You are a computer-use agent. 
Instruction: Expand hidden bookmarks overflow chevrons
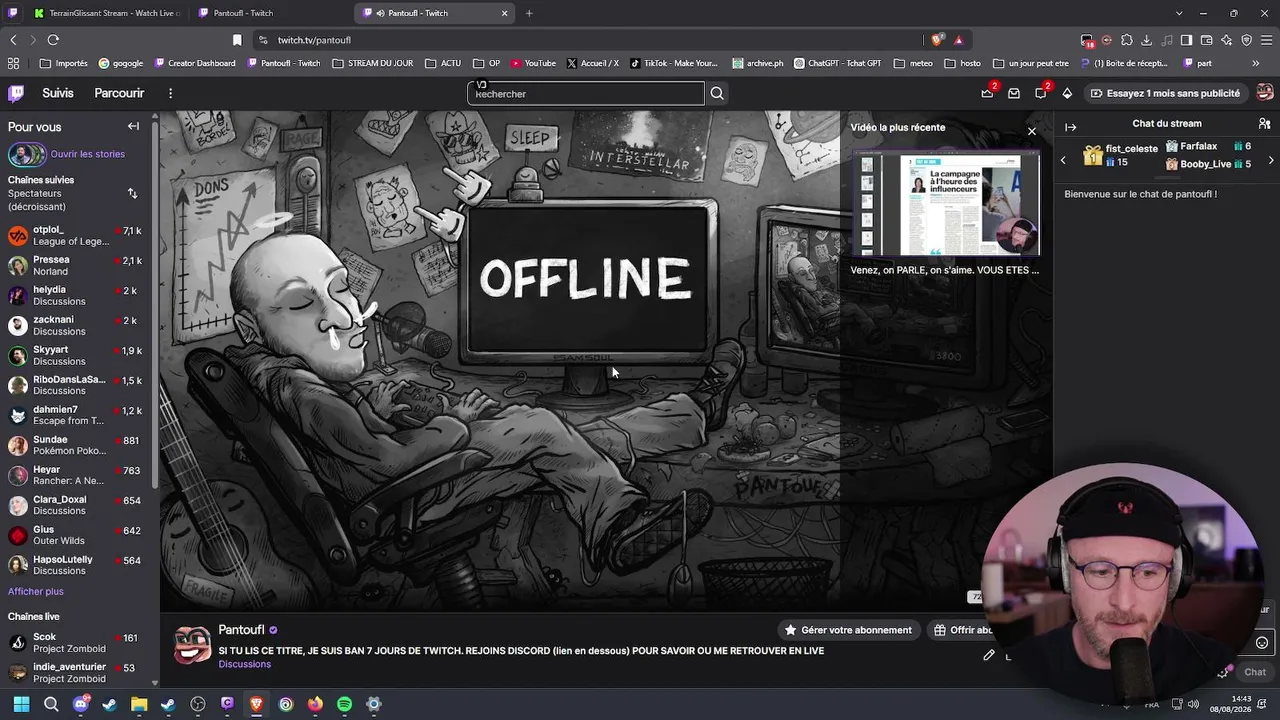1256,63
